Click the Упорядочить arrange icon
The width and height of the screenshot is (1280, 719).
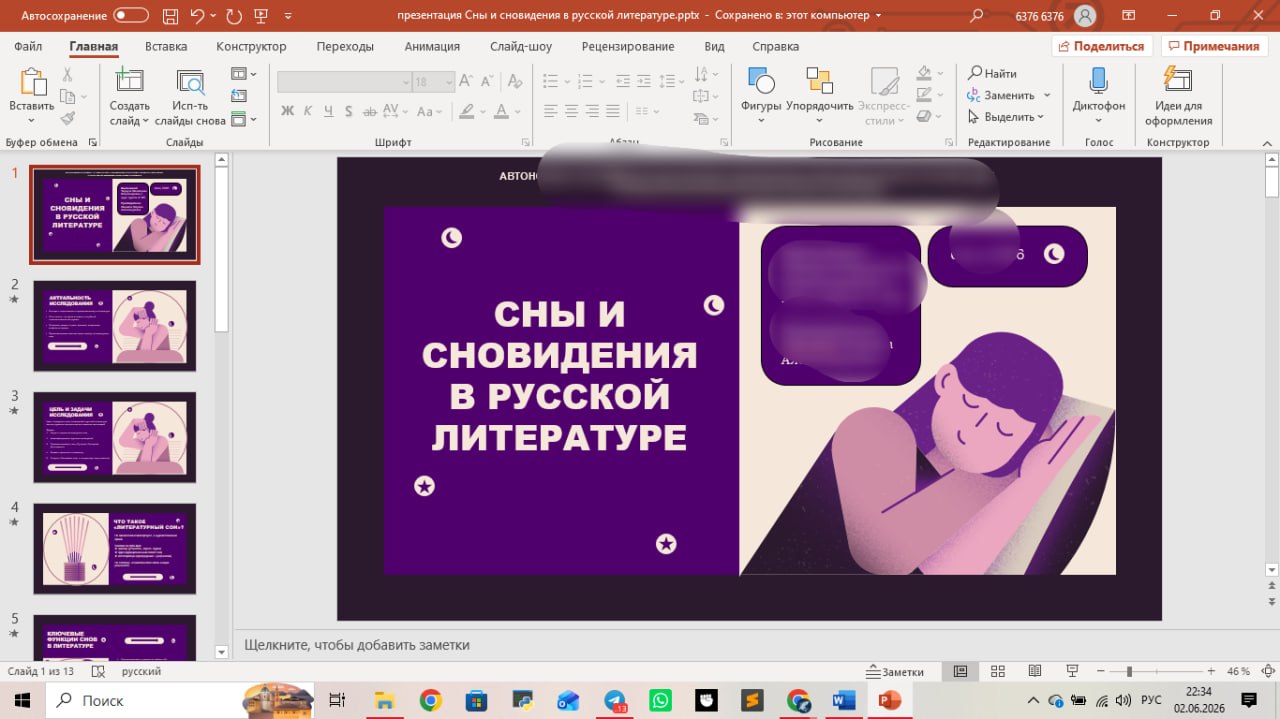pyautogui.click(x=819, y=82)
